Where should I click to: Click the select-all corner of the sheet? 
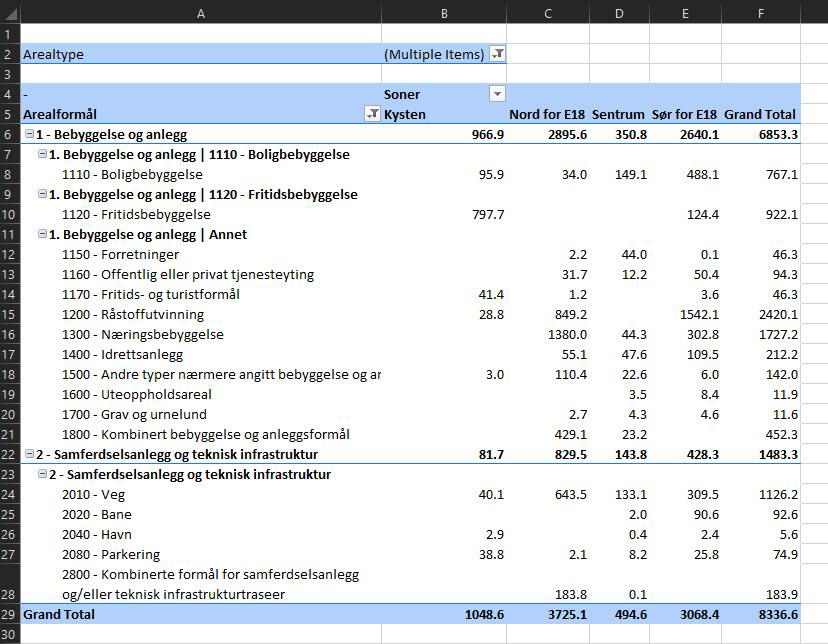coord(10,13)
